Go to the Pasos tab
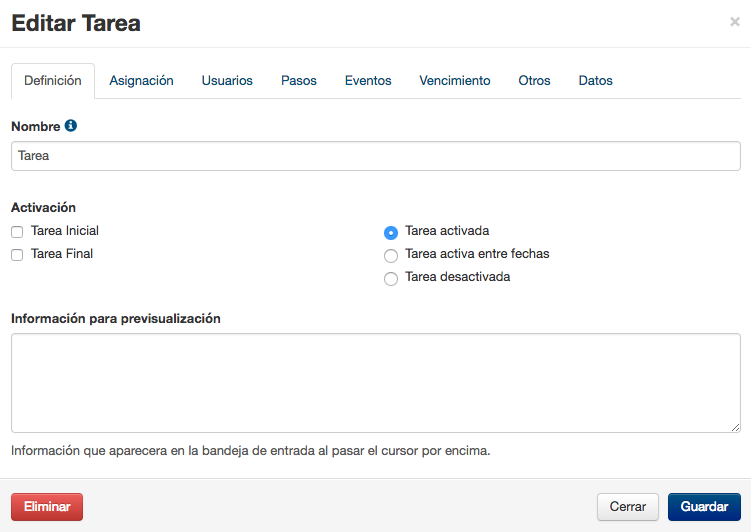Screen dimensions: 751x532 click(299, 80)
